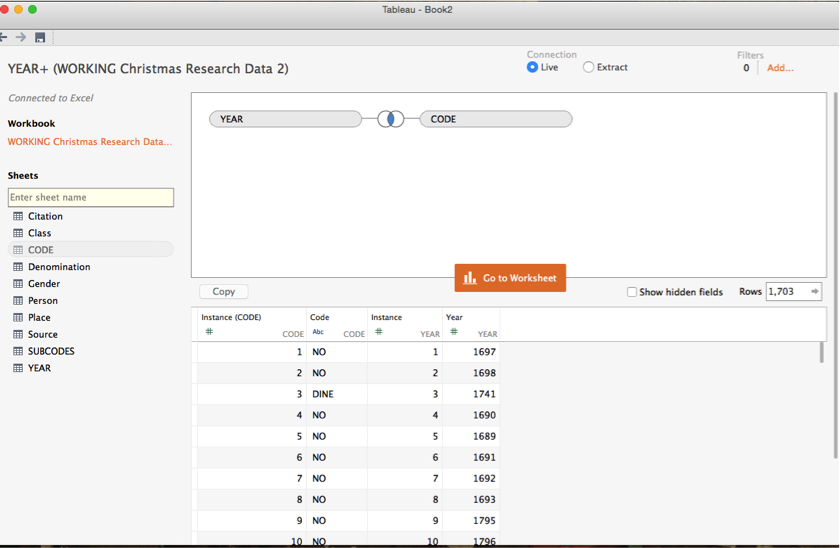Click the Rows count input field
The width and height of the screenshot is (840, 548).
(793, 291)
